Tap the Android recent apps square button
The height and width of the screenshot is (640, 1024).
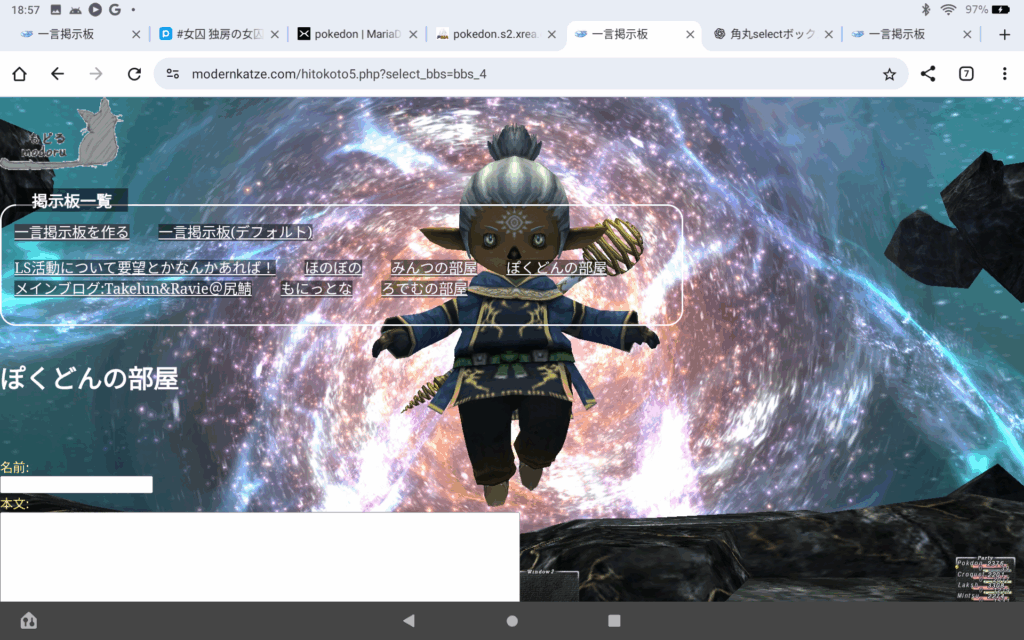coord(614,621)
